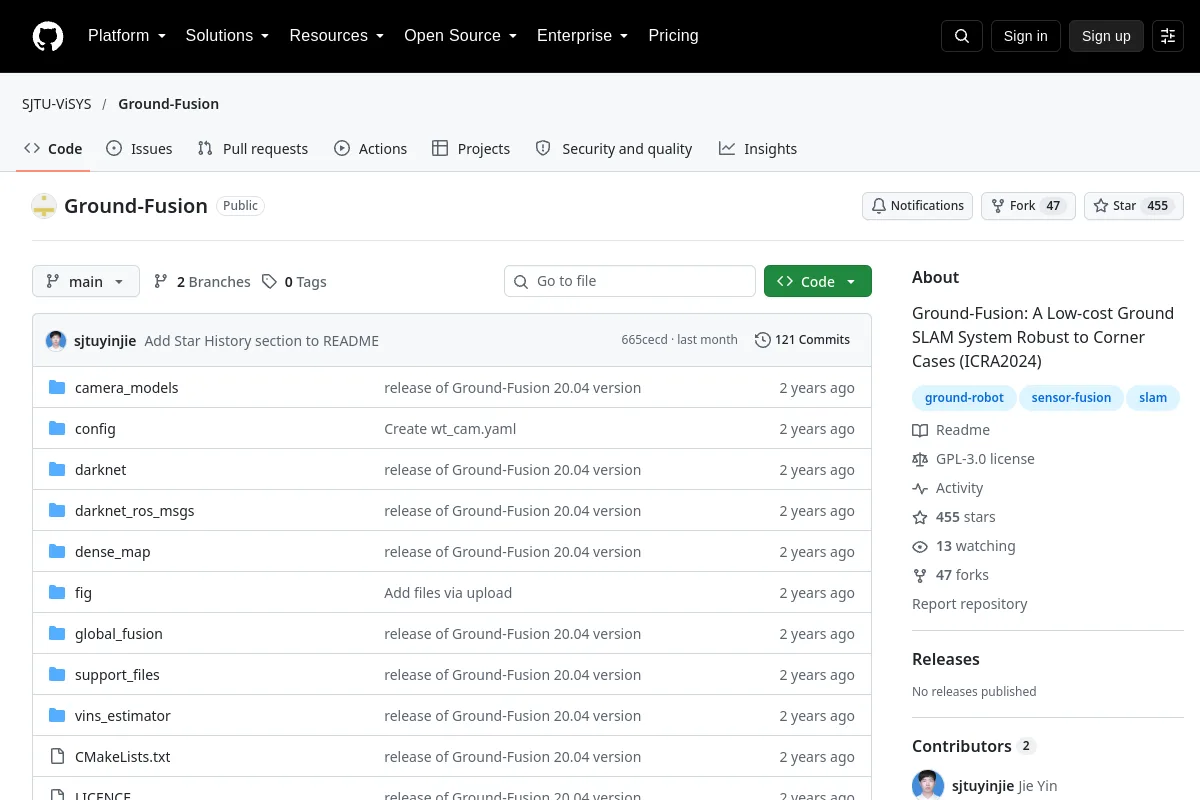Click the darknet_ros_msgs folder icon
1200x800 pixels.
[x=57, y=510]
